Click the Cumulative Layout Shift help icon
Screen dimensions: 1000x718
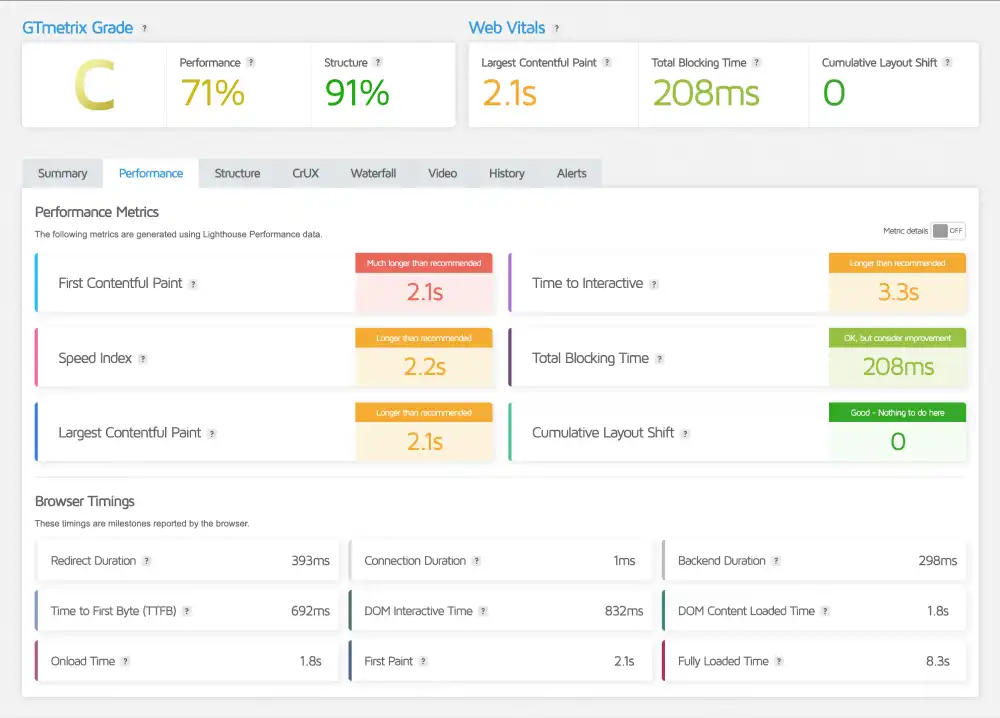click(x=686, y=434)
